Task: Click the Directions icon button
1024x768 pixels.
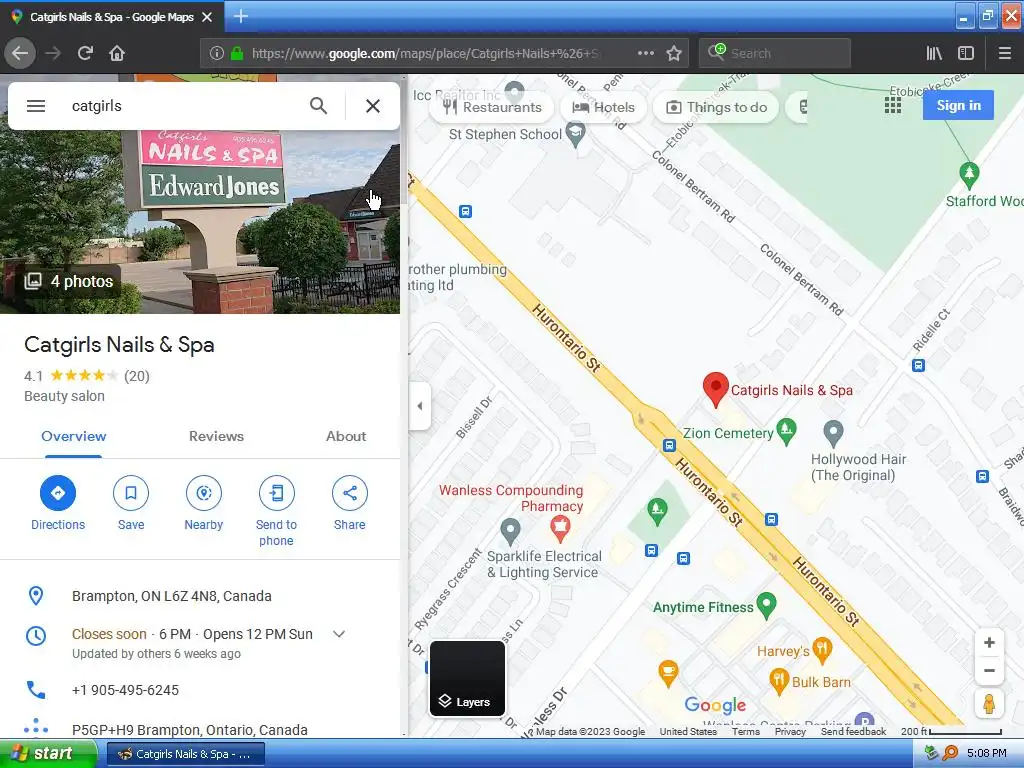Action: [x=58, y=493]
